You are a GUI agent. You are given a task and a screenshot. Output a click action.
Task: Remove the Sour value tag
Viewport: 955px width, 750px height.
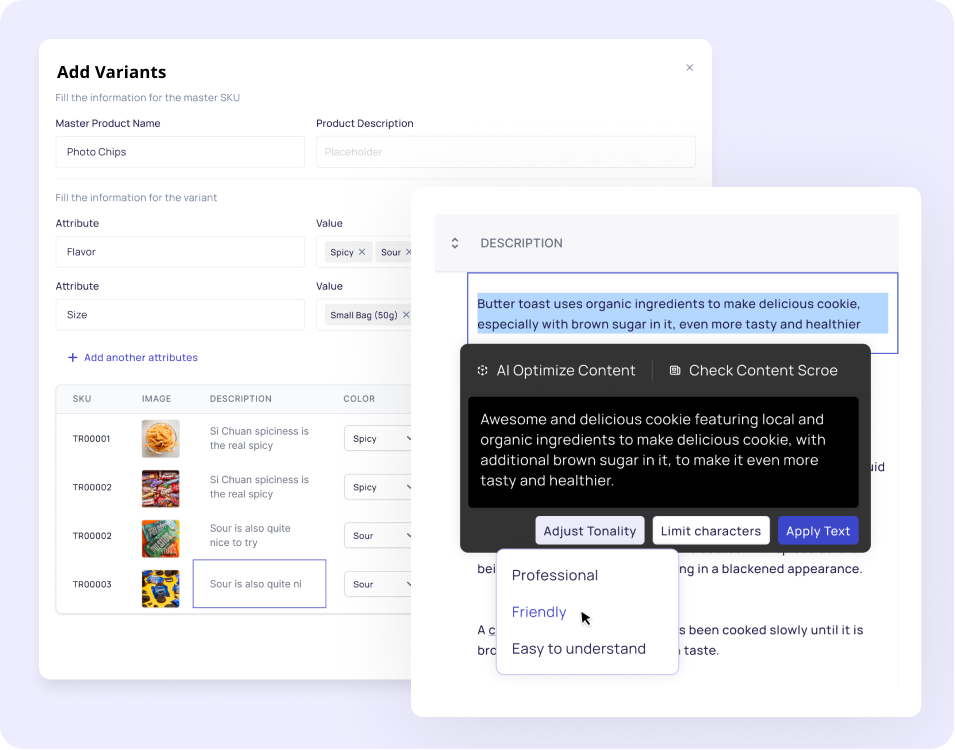(x=408, y=252)
